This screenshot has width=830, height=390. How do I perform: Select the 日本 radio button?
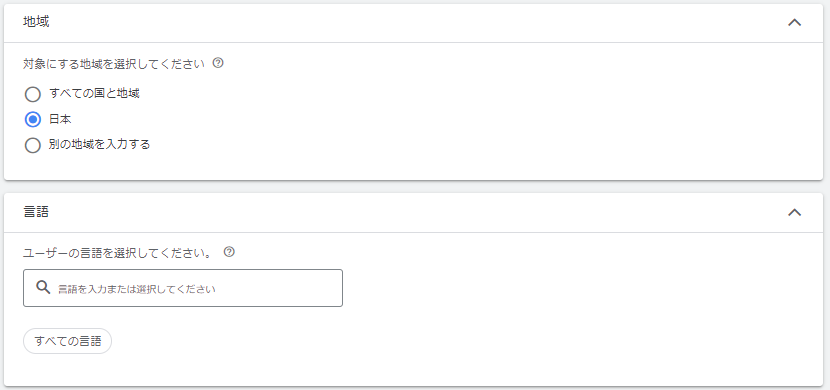(x=33, y=120)
